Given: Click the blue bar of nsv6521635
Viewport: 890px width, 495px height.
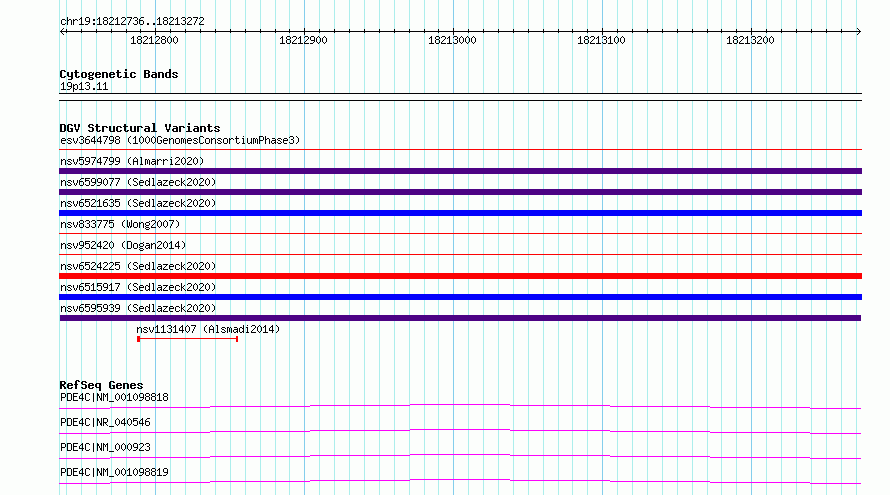Looking at the screenshot, I should click(460, 213).
